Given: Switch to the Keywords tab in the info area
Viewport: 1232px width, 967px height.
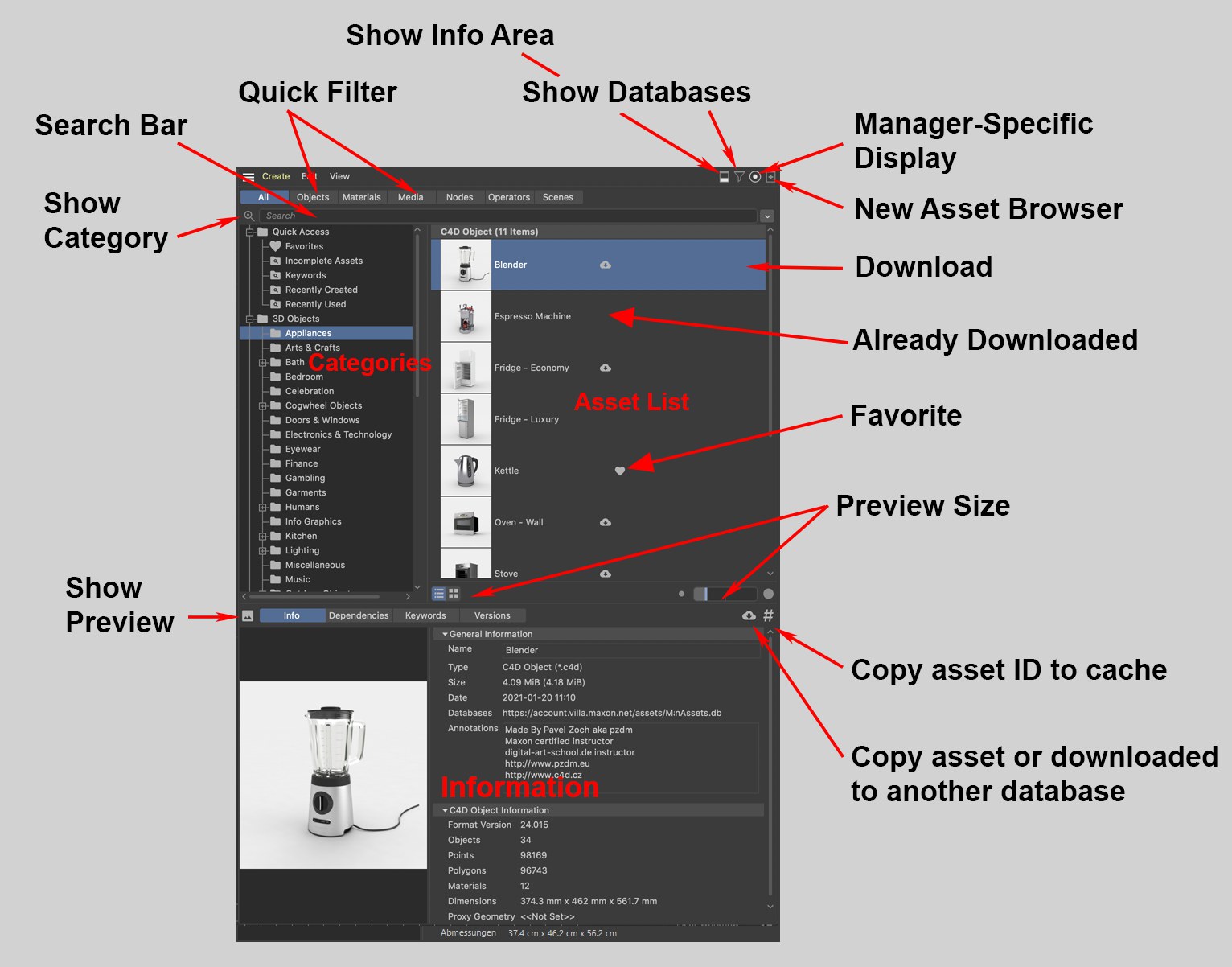Looking at the screenshot, I should click(x=425, y=615).
